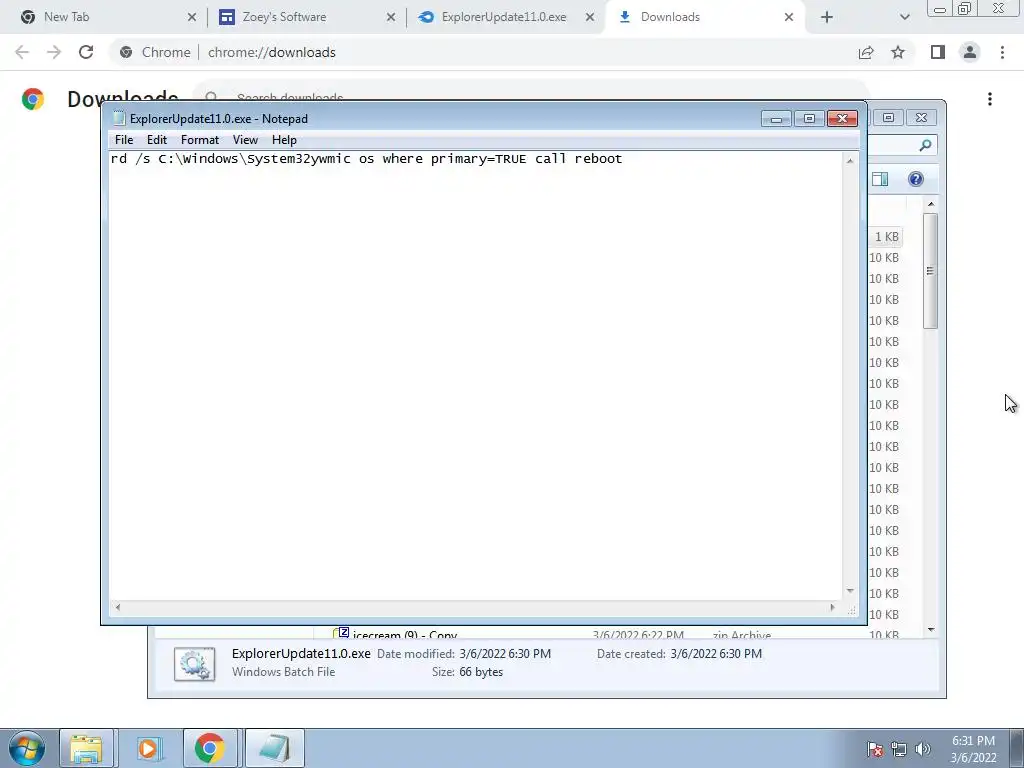1024x768 pixels.
Task: Open a new Chrome tab with plus button
Action: pyautogui.click(x=827, y=17)
